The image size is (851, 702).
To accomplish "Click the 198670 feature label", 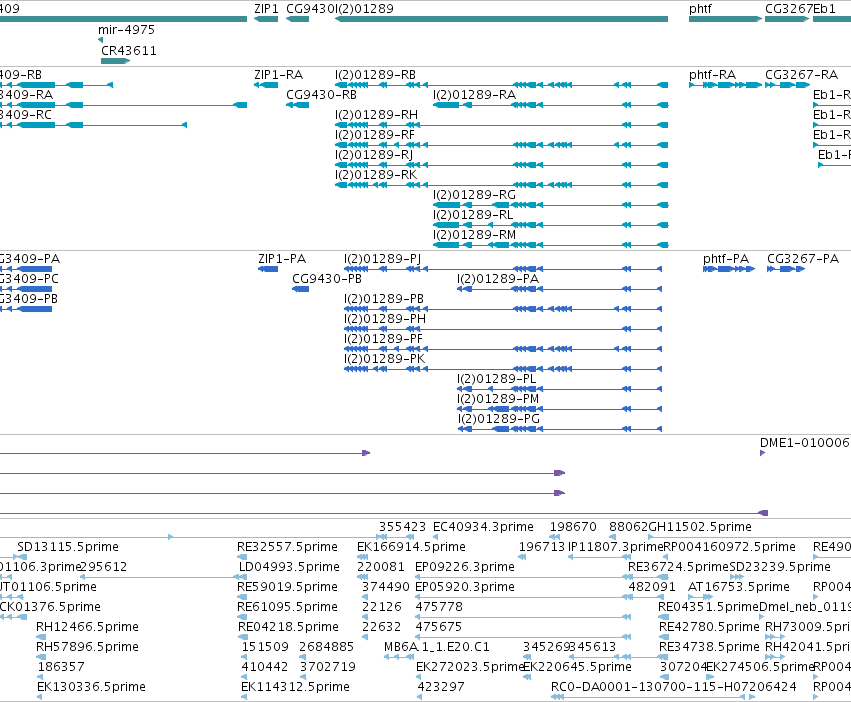I will [573, 527].
